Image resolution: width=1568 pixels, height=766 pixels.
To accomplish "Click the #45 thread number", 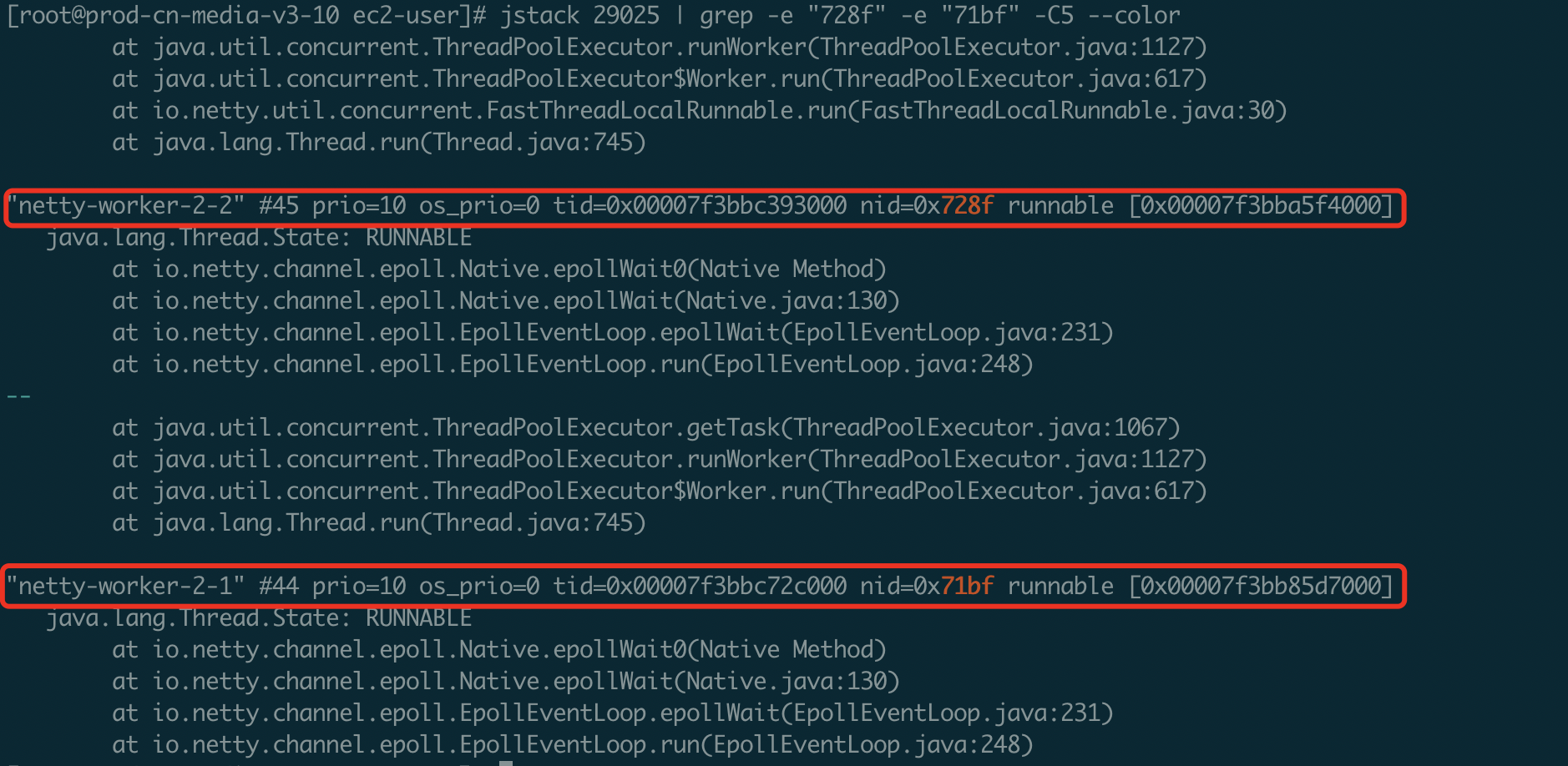I will point(279,206).
